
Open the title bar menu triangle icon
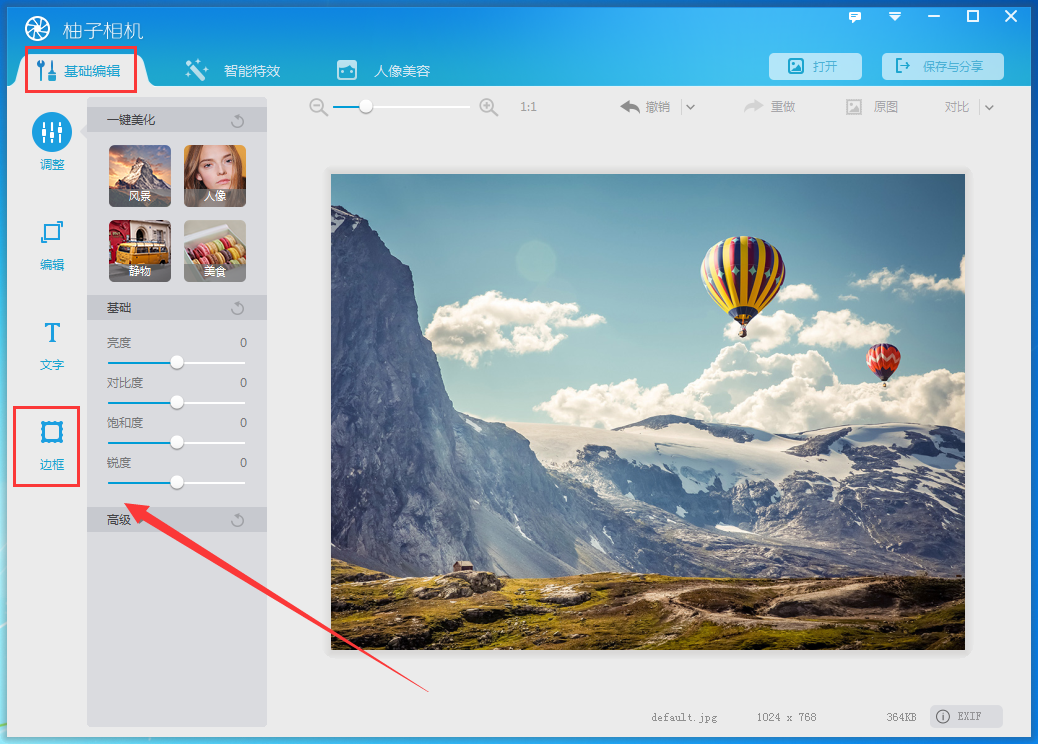coord(895,17)
